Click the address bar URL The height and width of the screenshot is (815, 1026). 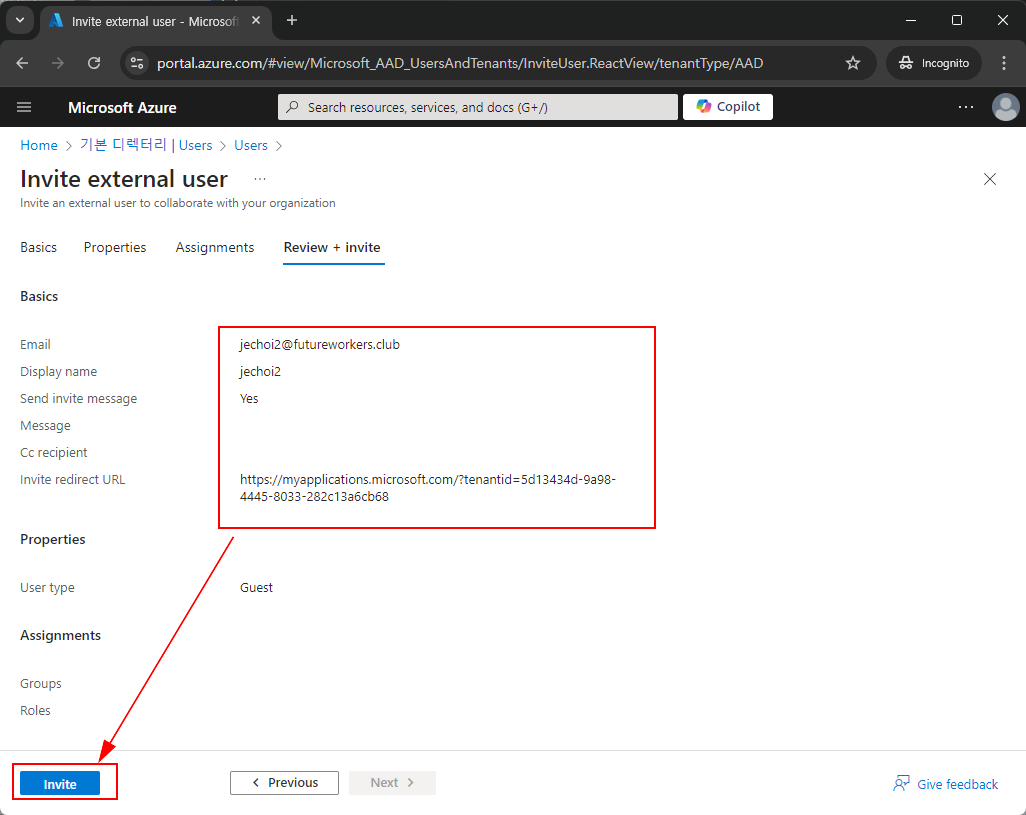[460, 63]
